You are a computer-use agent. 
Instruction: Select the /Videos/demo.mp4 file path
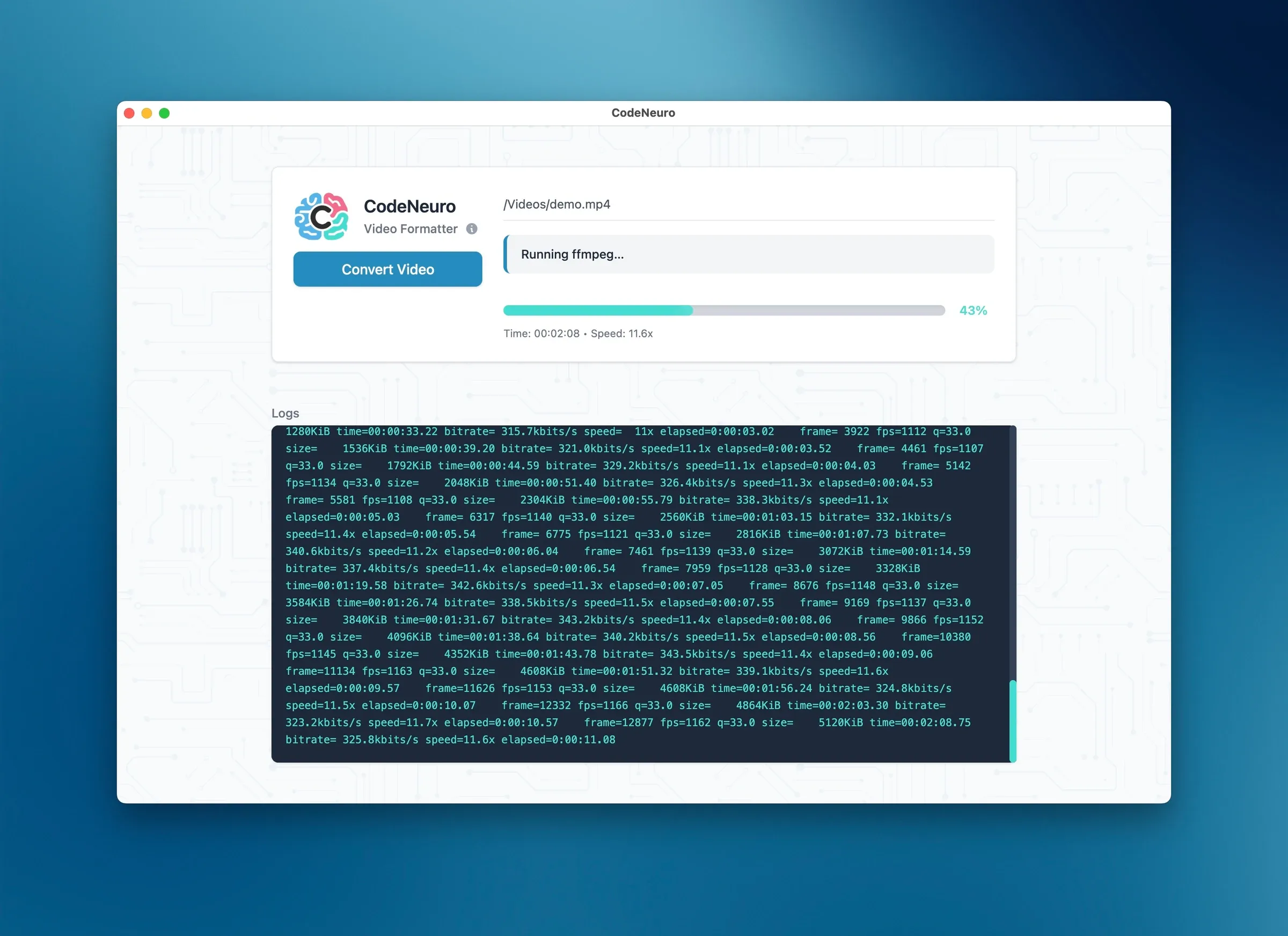click(x=557, y=204)
